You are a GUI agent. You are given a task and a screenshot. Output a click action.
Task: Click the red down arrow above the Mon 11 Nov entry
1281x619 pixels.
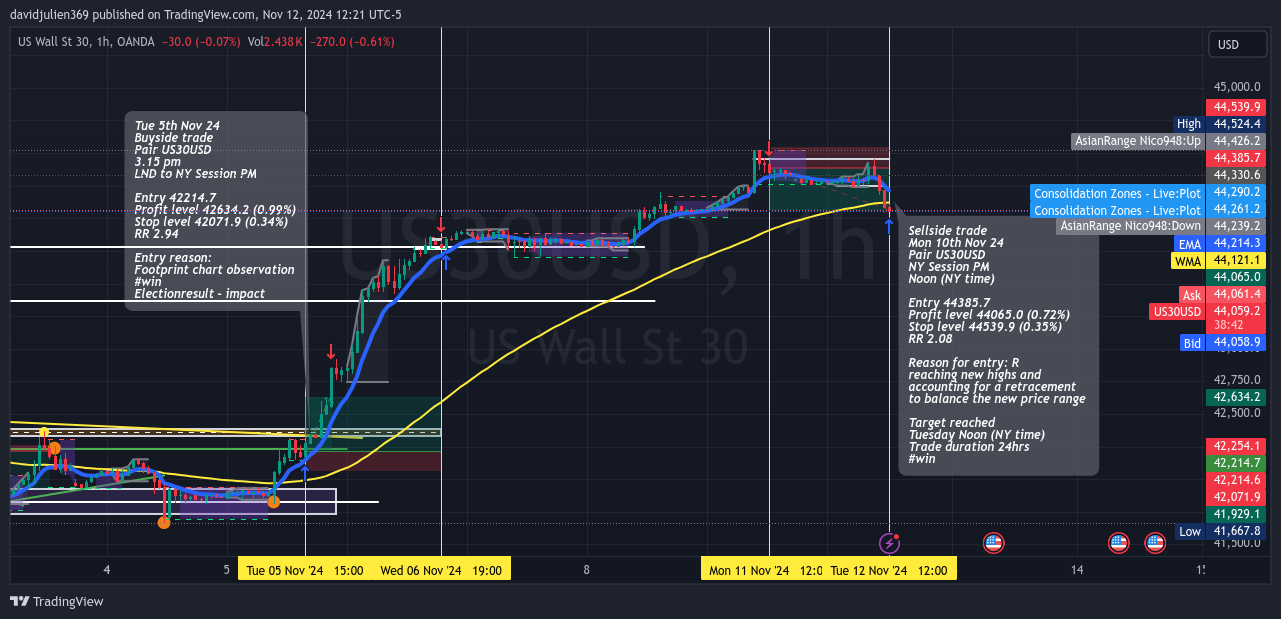(769, 148)
